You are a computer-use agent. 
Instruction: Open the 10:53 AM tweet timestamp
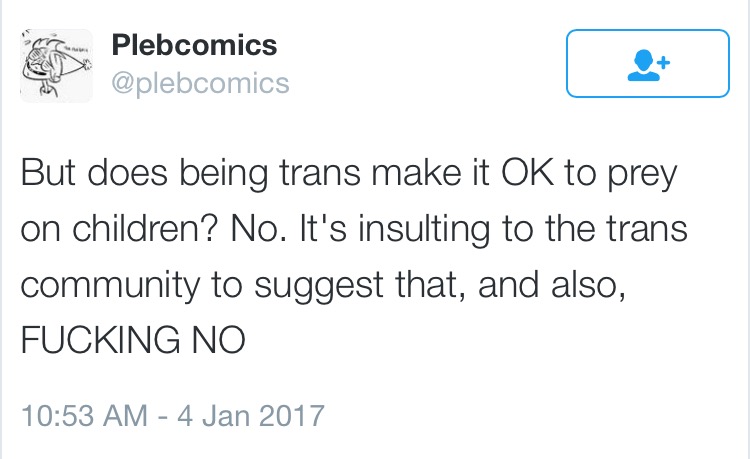click(85, 415)
